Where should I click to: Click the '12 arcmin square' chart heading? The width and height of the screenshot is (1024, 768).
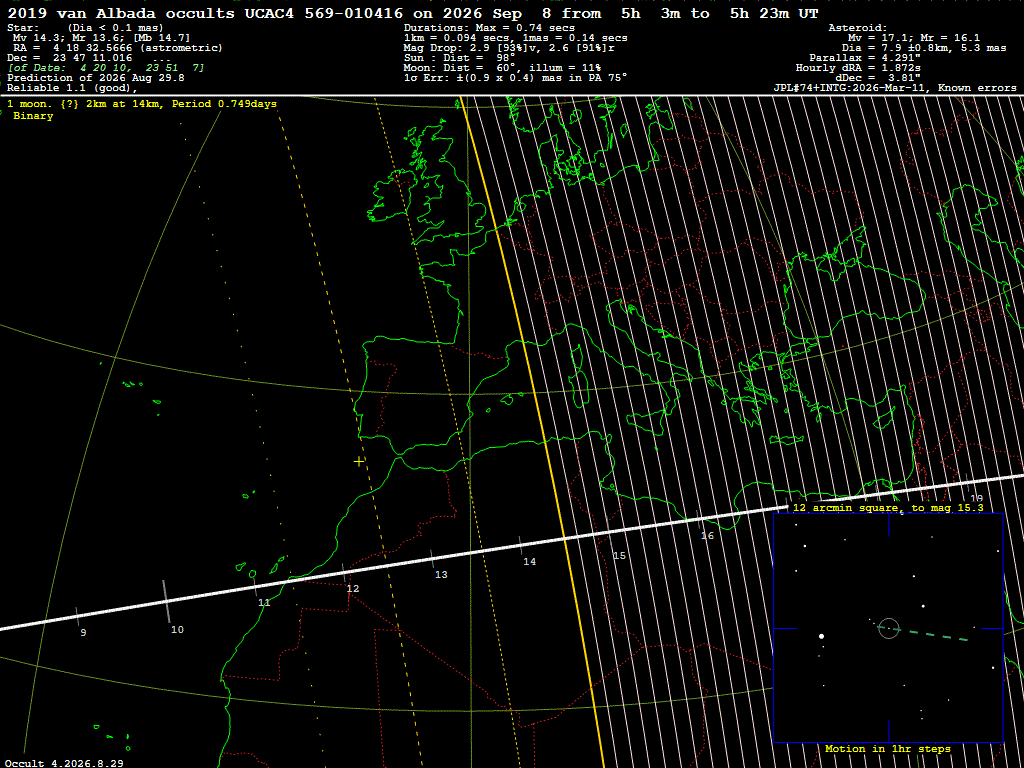tap(888, 507)
